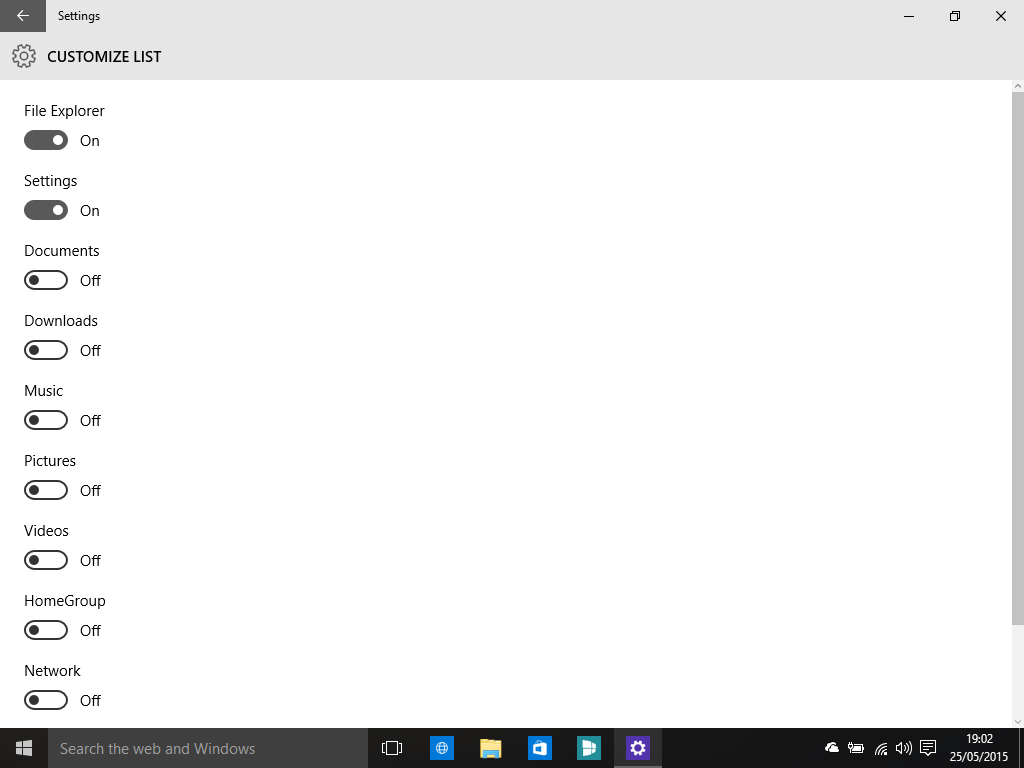Click the Customize List gear icon

[24, 57]
